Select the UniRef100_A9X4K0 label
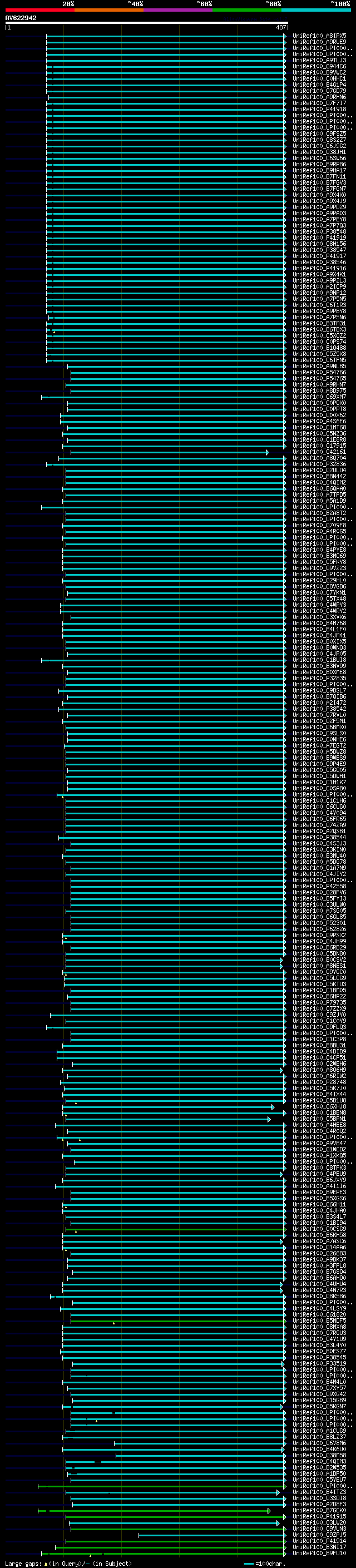This screenshot has height=1568, width=356. (319, 195)
